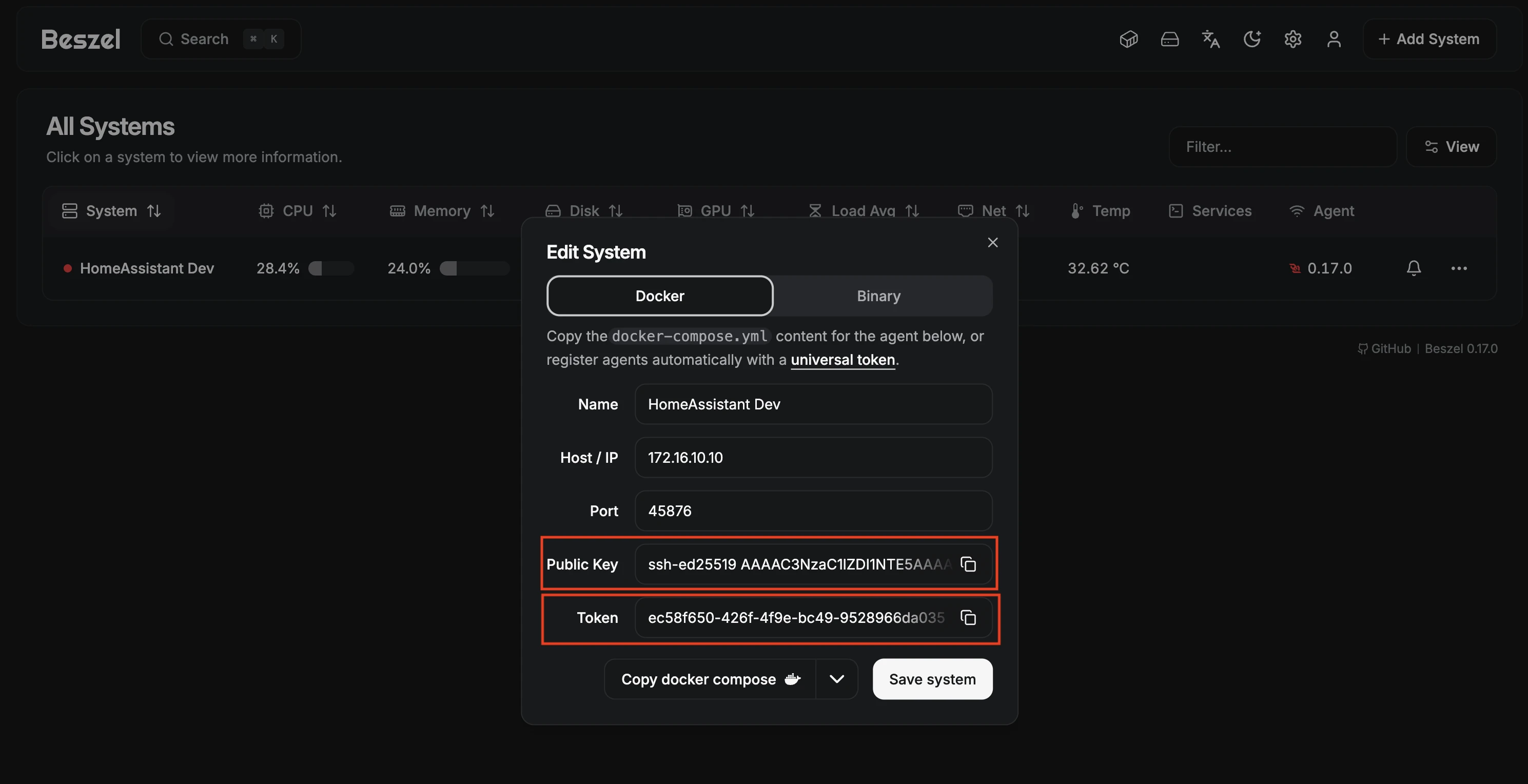This screenshot has width=1528, height=784.
Task: Open the View options button
Action: click(1451, 146)
